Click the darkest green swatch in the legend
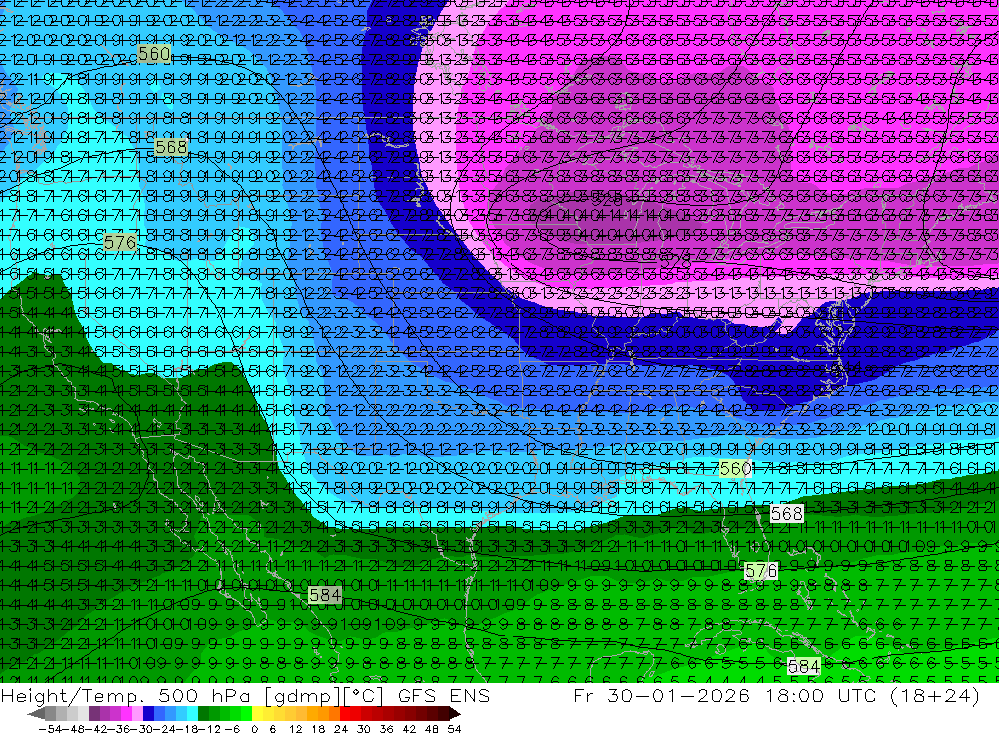The height and width of the screenshot is (733, 1000). coord(203,714)
